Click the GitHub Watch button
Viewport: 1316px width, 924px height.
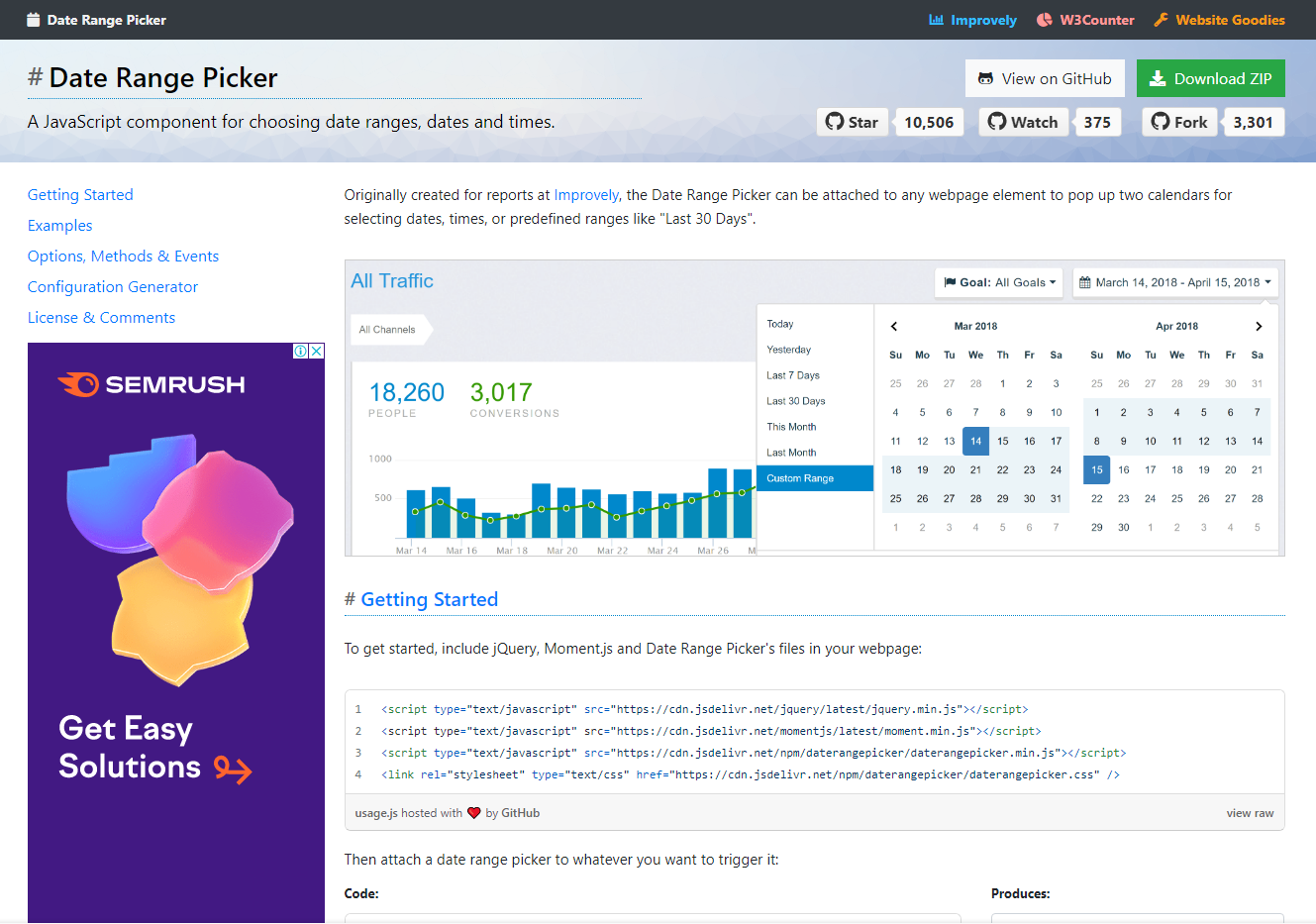1024,122
